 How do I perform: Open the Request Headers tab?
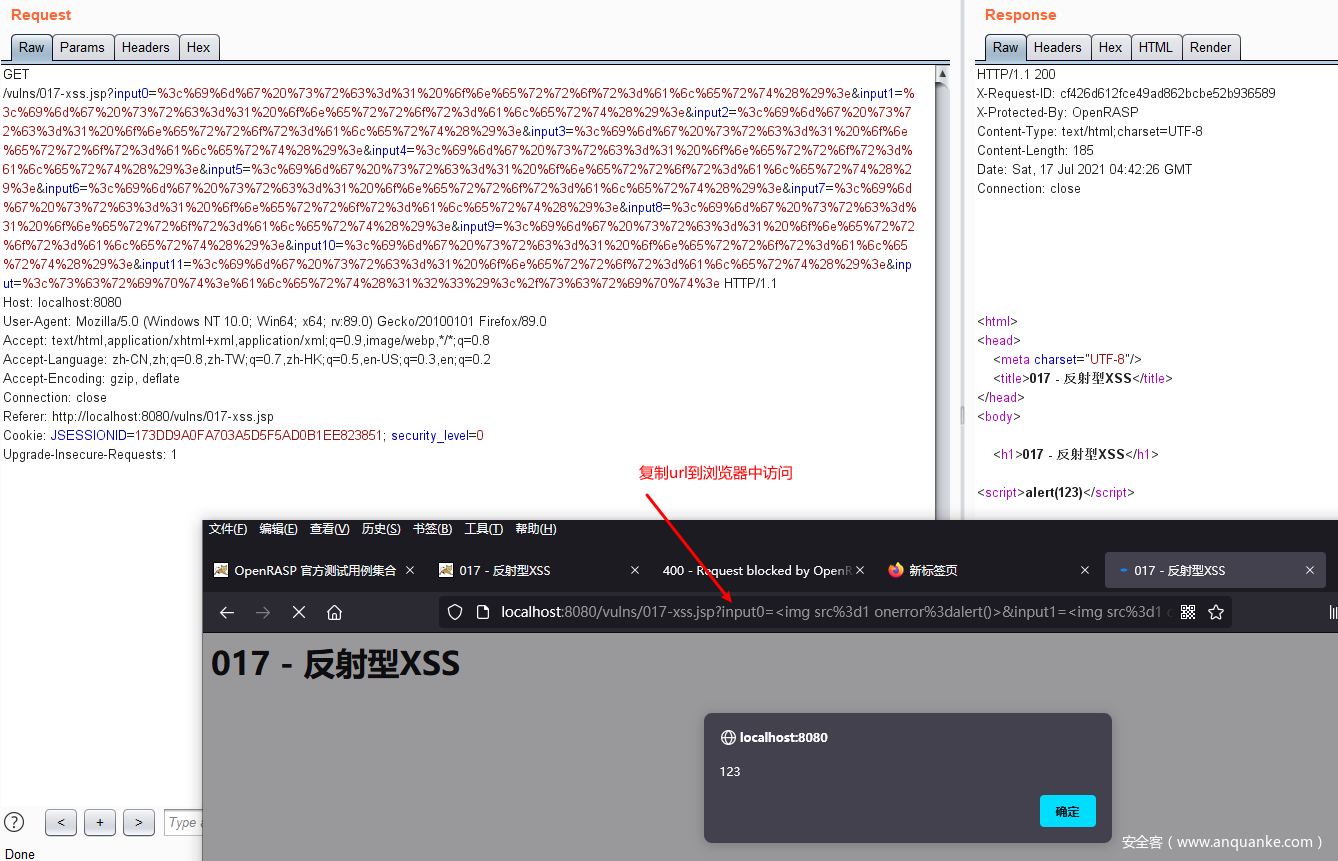tap(146, 47)
